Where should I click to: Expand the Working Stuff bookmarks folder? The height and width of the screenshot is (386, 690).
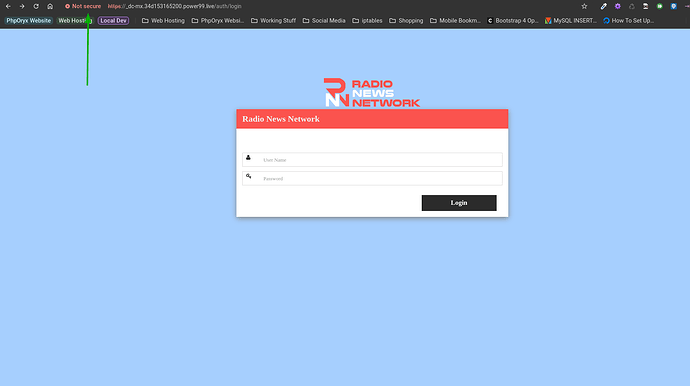(x=273, y=21)
